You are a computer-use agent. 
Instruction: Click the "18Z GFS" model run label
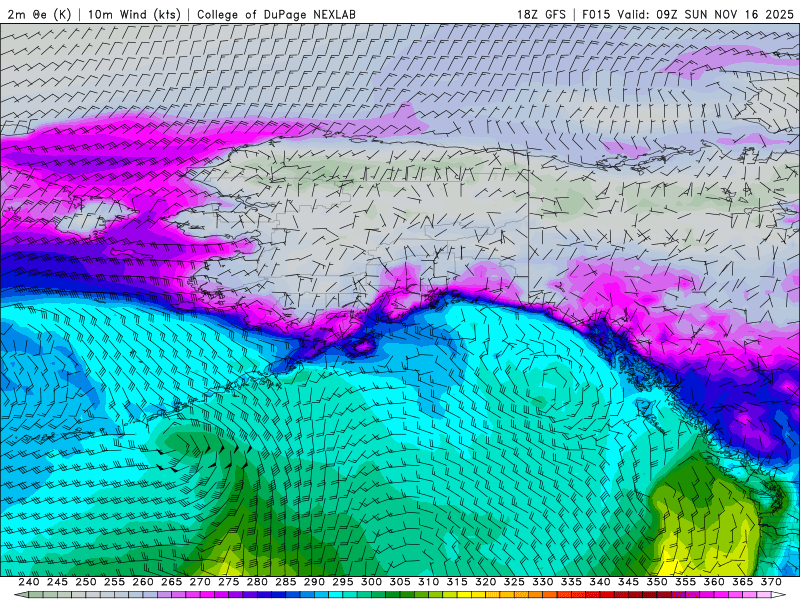pyautogui.click(x=541, y=14)
